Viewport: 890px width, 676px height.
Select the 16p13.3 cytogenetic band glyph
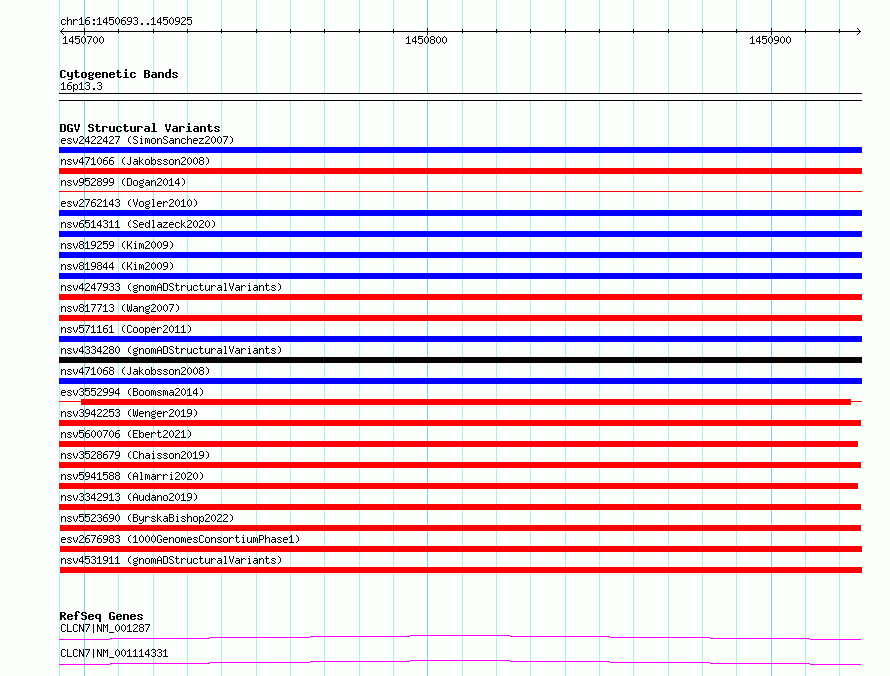[460, 97]
